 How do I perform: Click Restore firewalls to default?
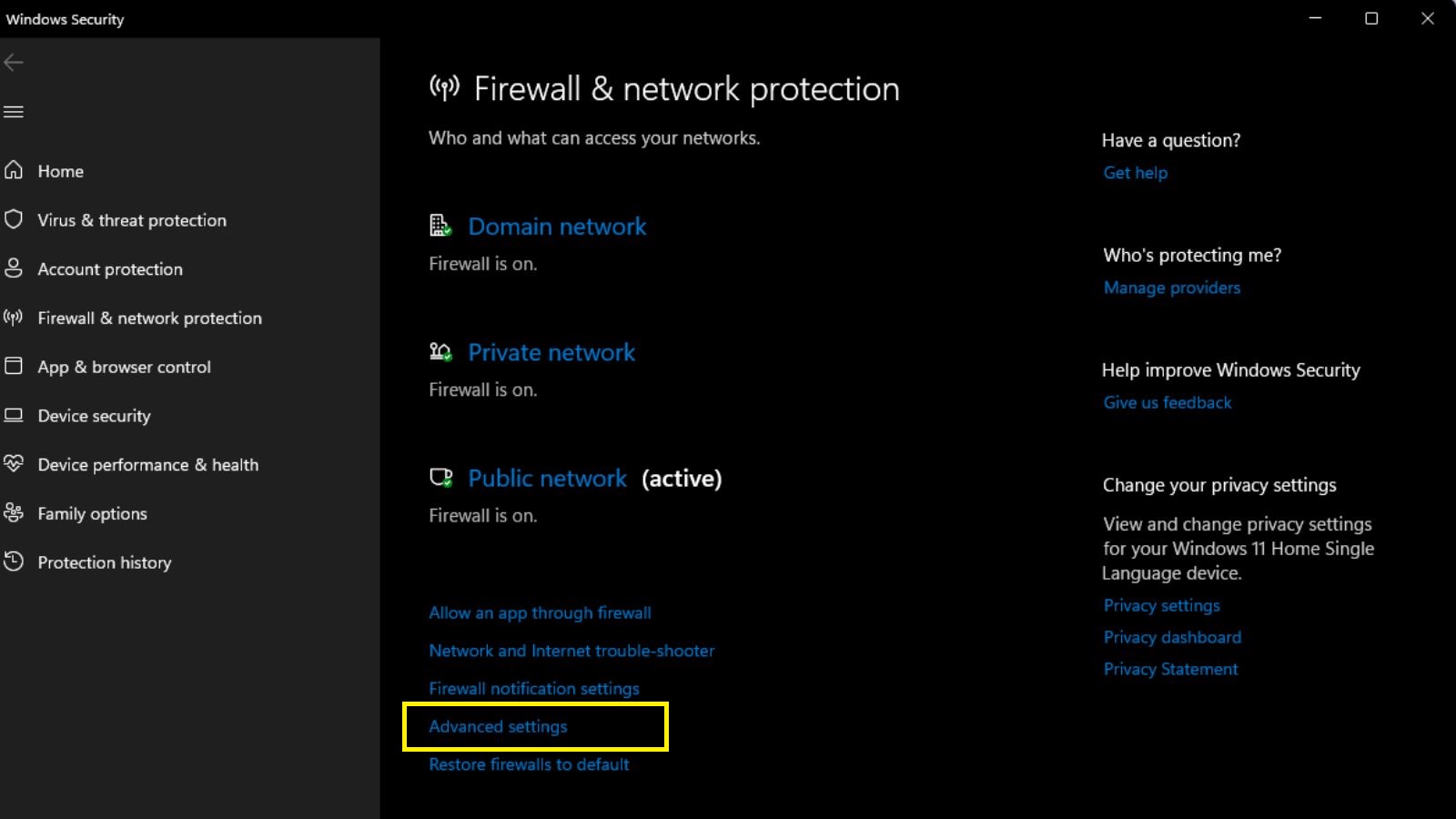pos(529,764)
